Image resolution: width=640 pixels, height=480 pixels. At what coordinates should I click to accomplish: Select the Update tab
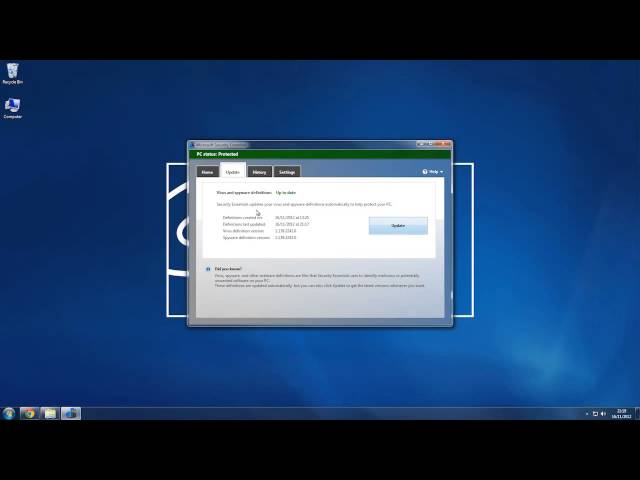coord(233,171)
